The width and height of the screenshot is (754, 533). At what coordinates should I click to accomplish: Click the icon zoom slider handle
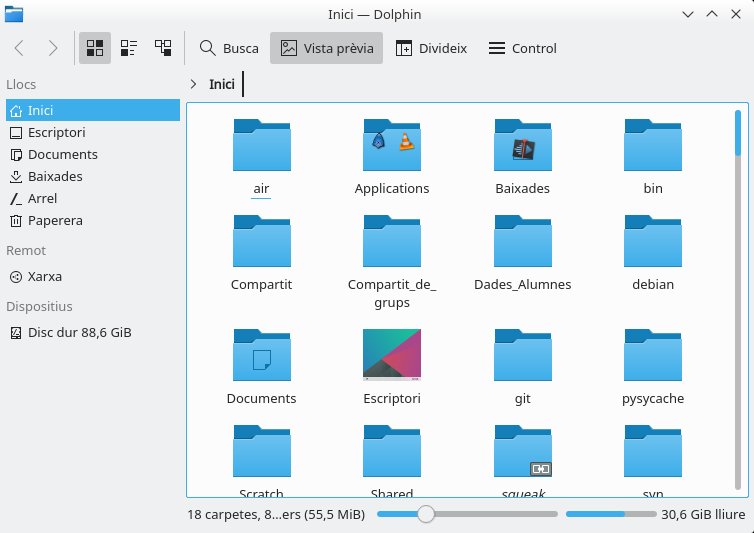click(426, 514)
